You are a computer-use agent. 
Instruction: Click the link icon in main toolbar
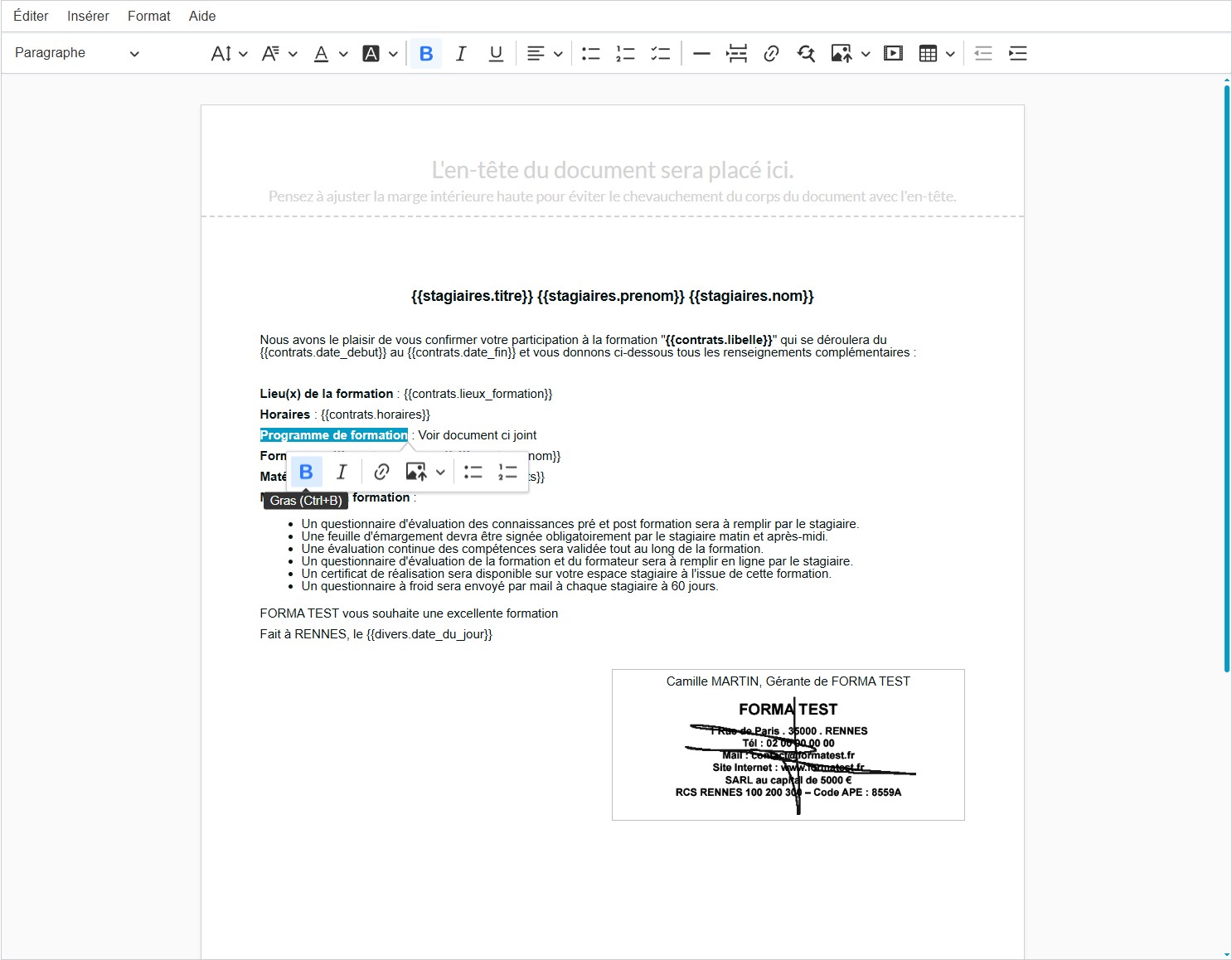771,54
